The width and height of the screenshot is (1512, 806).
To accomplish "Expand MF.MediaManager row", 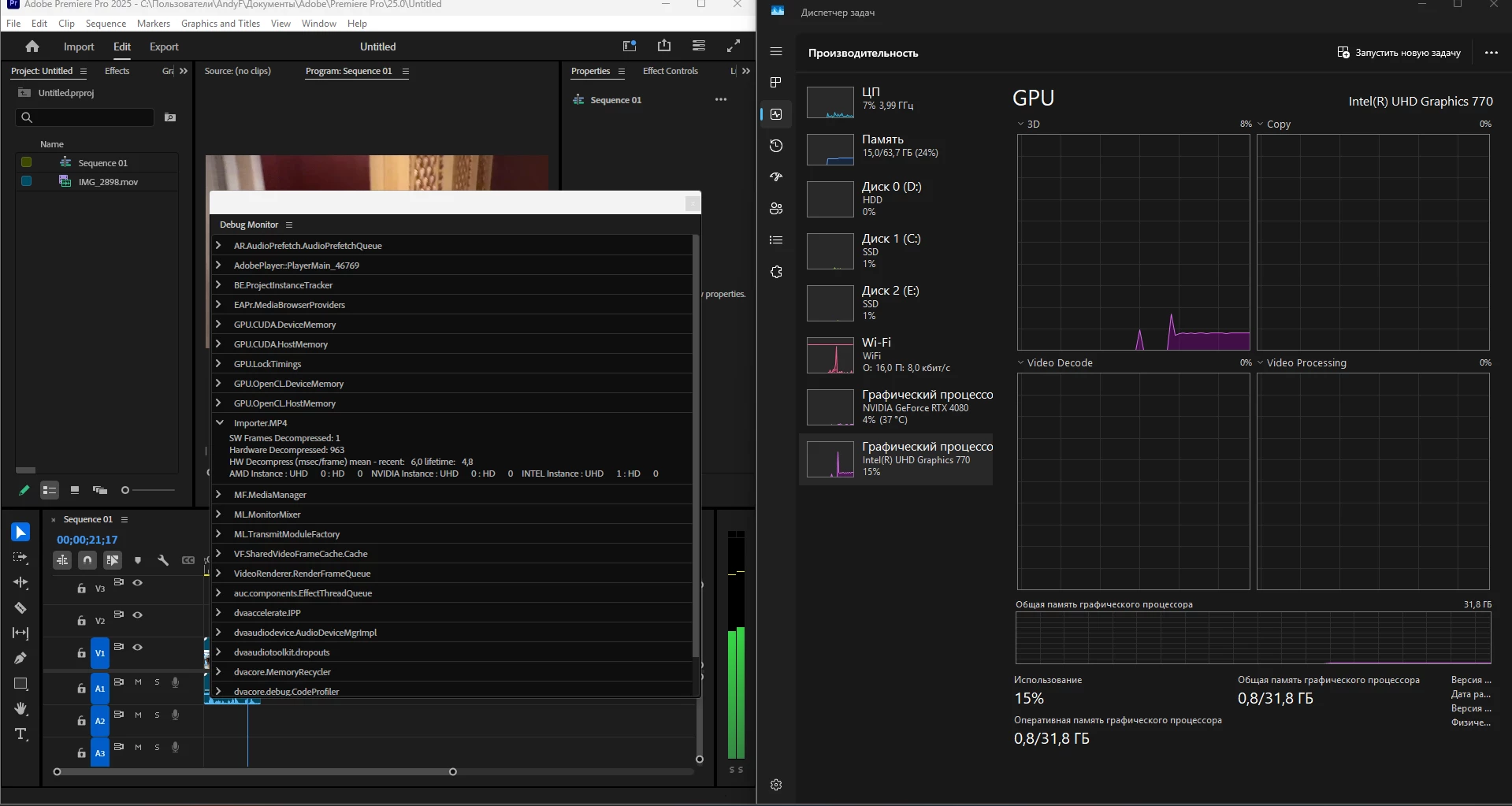I will point(219,495).
